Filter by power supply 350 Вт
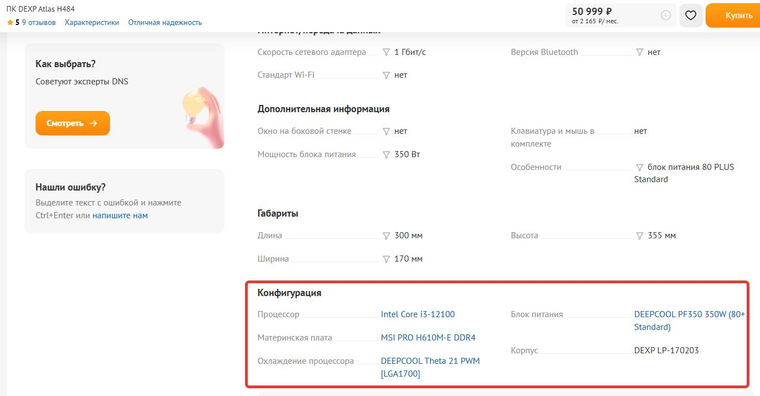This screenshot has height=396, width=760. 386,155
